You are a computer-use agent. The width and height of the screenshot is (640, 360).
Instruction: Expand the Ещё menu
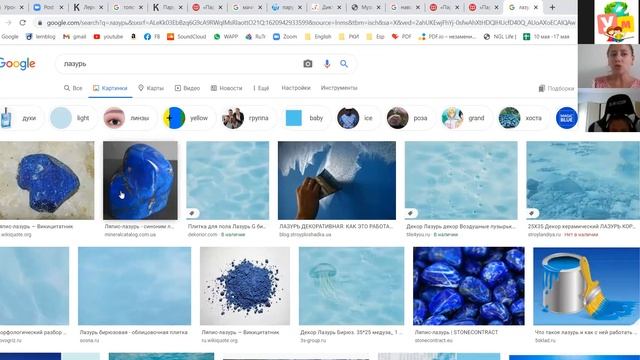tap(261, 88)
